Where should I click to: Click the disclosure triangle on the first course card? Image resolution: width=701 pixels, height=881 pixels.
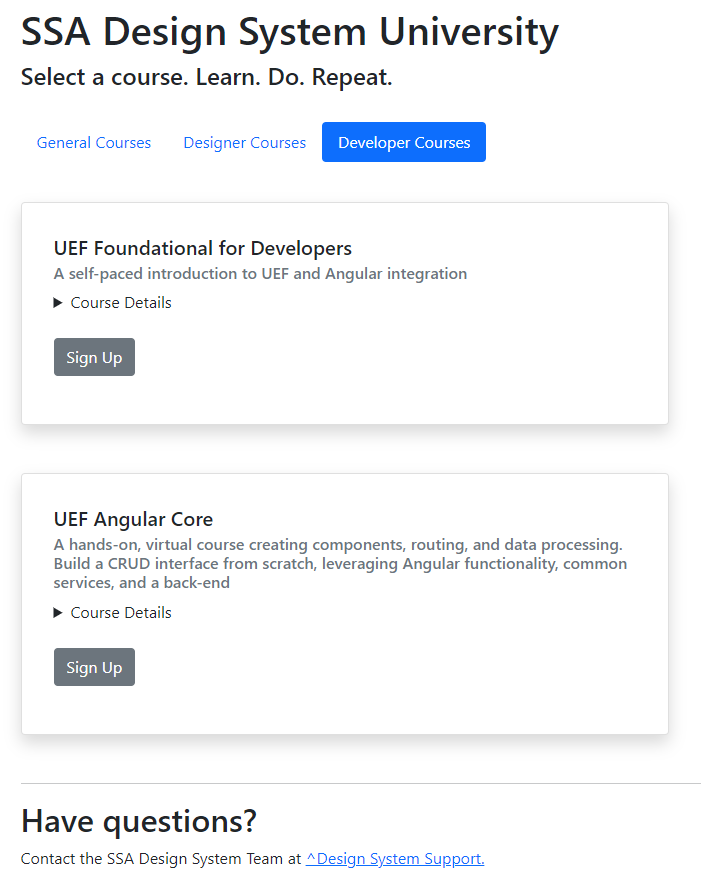58,302
